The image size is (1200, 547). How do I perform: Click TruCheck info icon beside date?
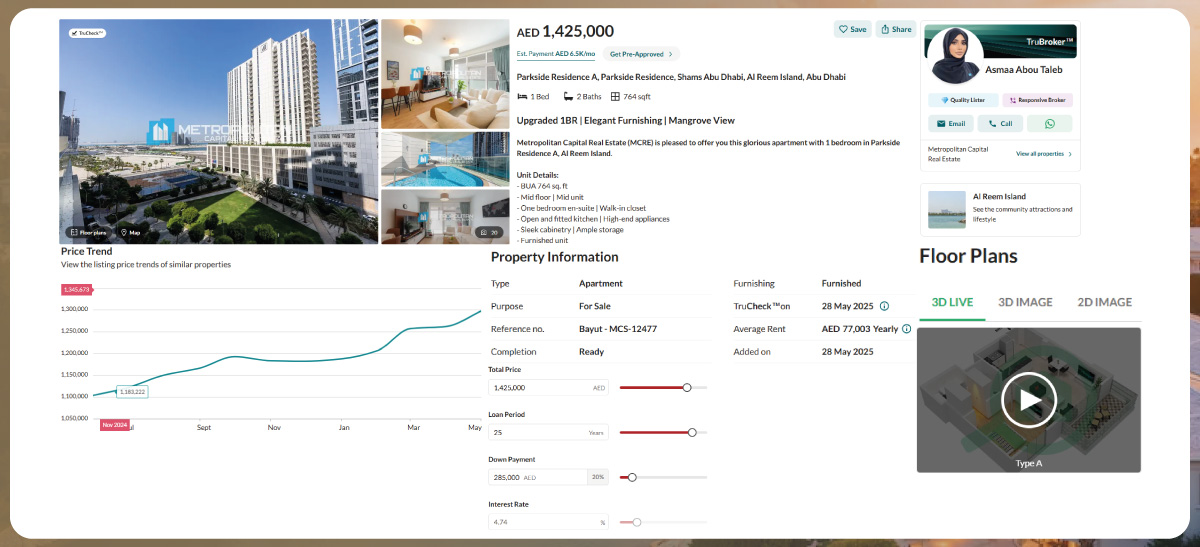click(x=884, y=306)
